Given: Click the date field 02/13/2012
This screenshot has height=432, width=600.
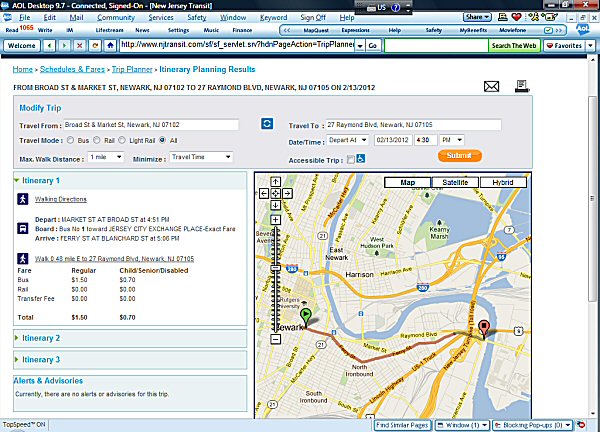Looking at the screenshot, I should [393, 140].
